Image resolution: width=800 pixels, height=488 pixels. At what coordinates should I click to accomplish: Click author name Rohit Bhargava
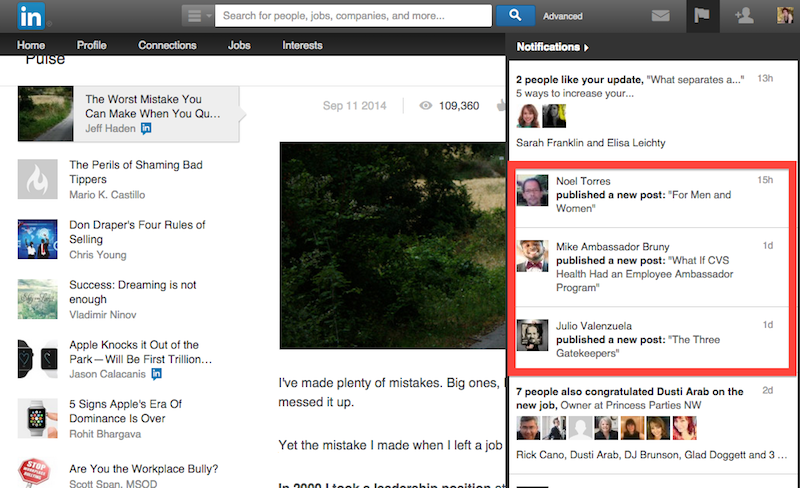105,434
